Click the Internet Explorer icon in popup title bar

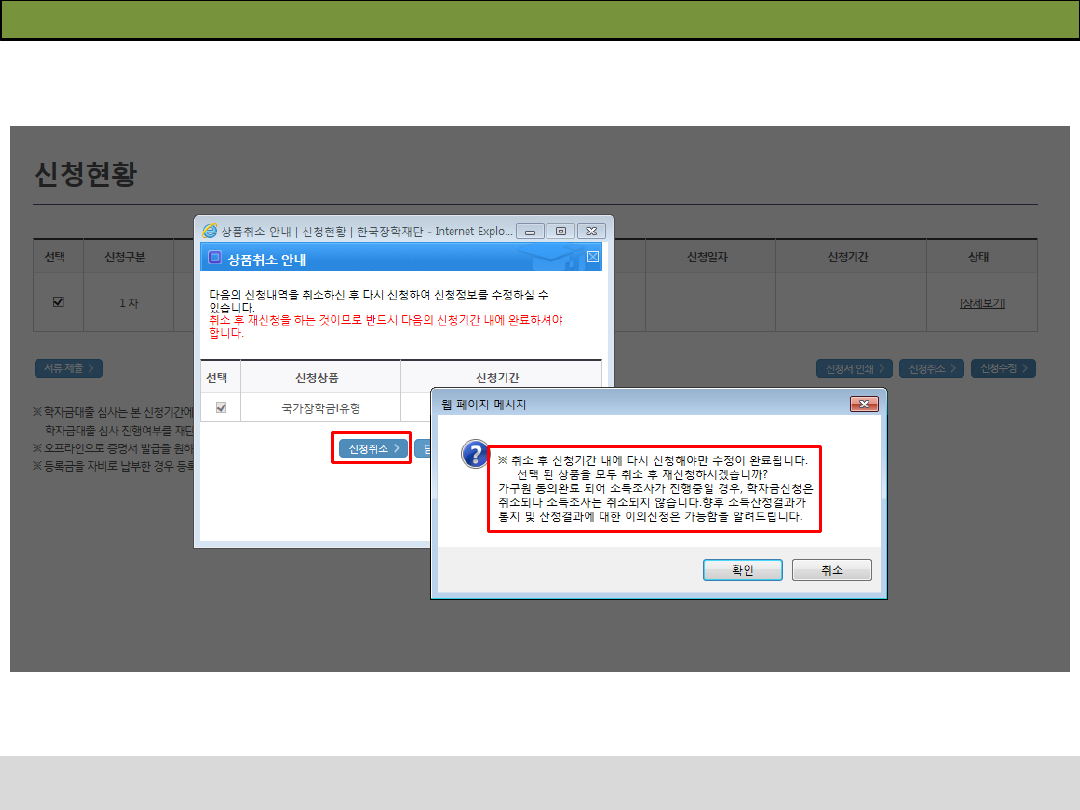[x=210, y=231]
